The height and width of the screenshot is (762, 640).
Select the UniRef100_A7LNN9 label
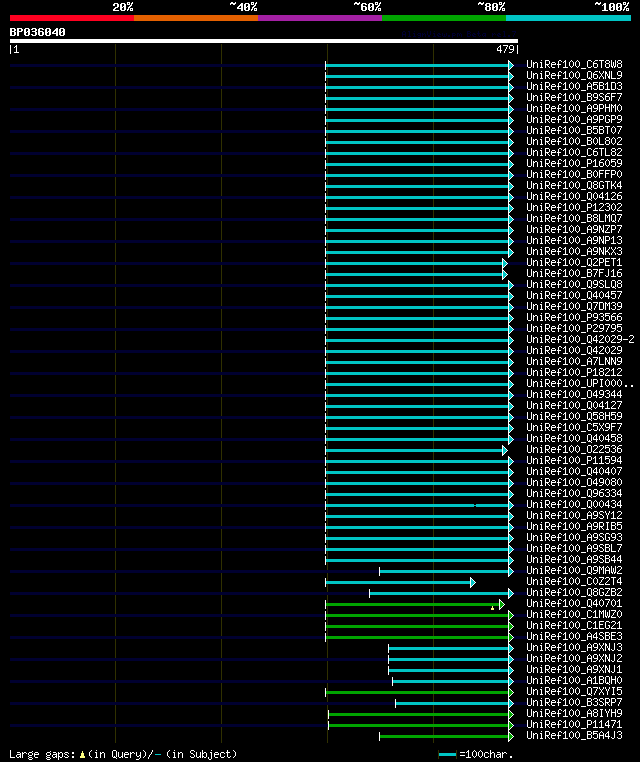pyautogui.click(x=574, y=362)
